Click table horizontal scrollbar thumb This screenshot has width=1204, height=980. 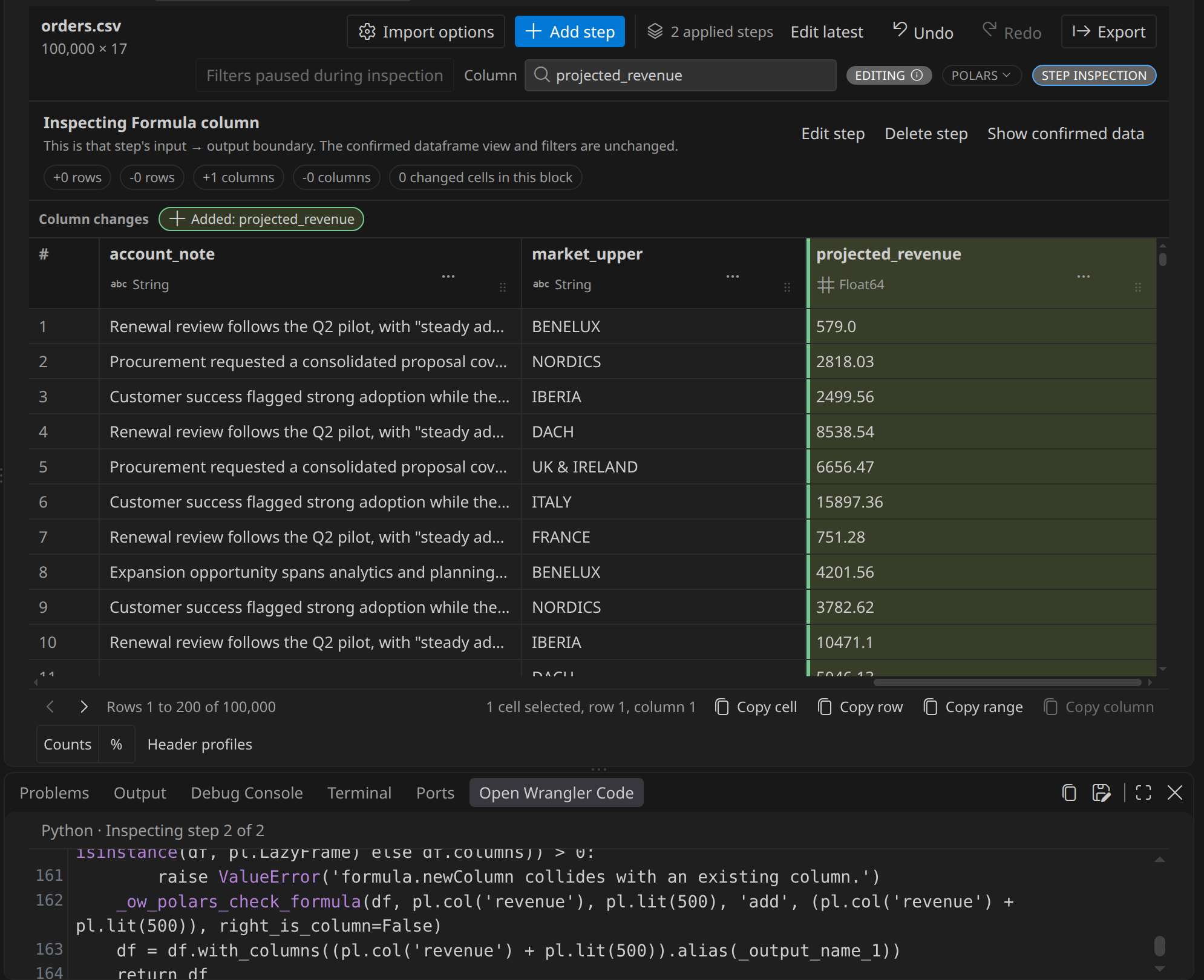tap(1007, 682)
